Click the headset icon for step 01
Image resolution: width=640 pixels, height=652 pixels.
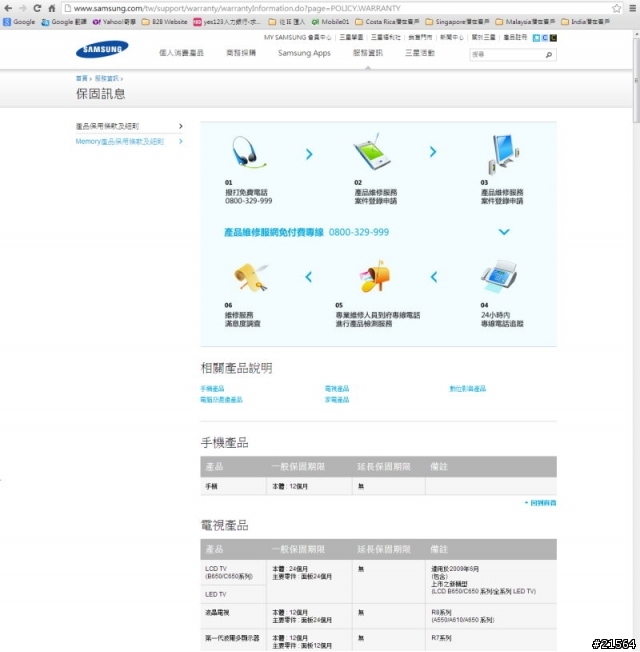[248, 153]
